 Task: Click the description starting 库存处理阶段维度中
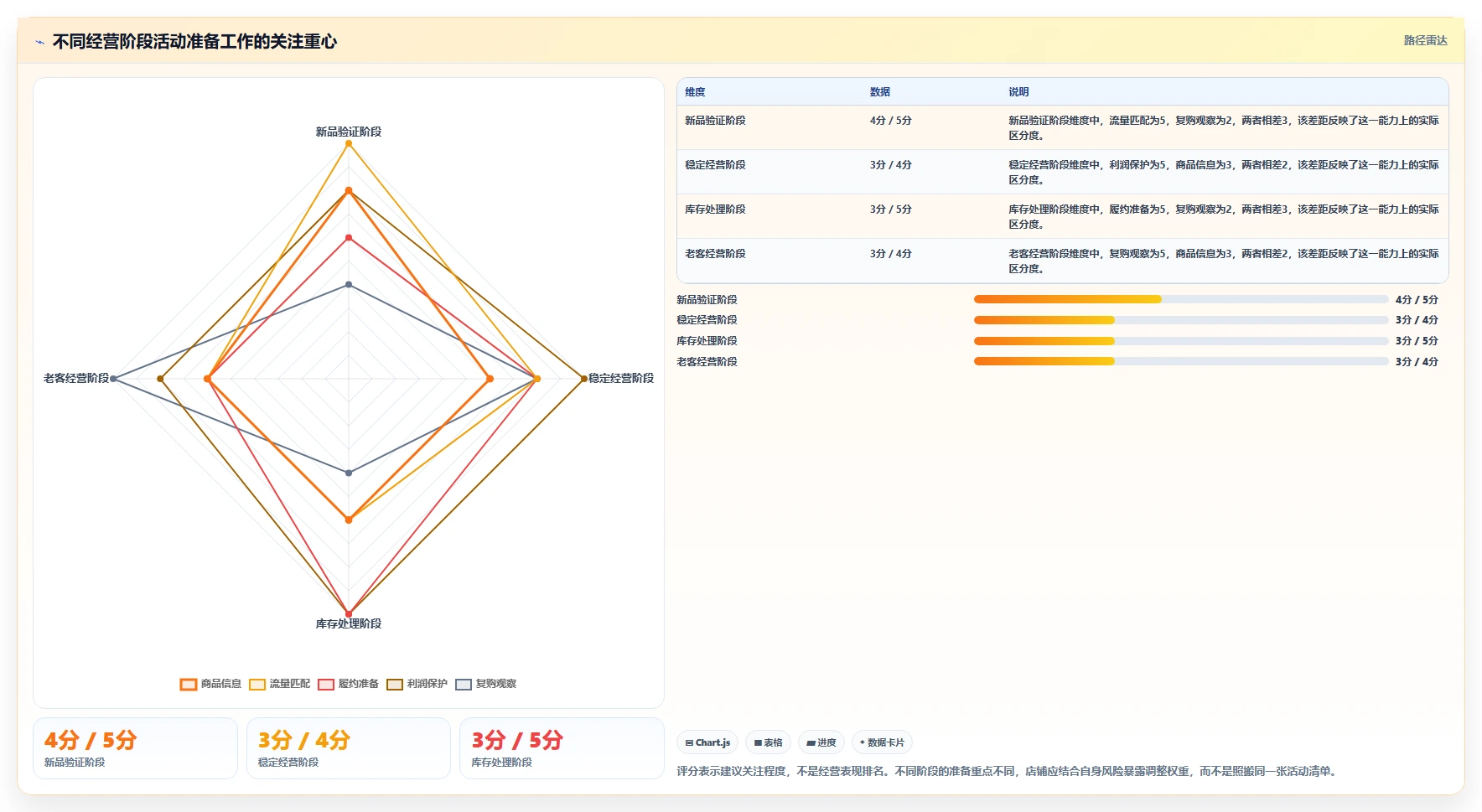1224,217
